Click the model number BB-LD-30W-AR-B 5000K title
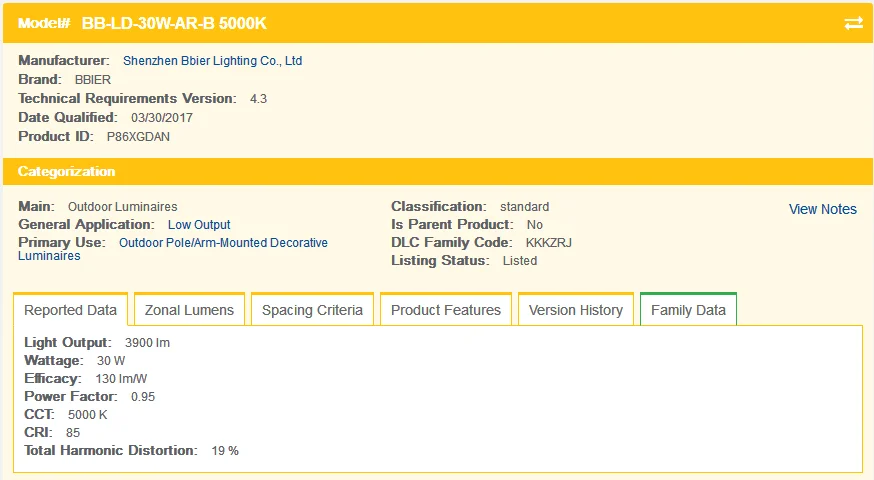874x480 pixels. (174, 23)
